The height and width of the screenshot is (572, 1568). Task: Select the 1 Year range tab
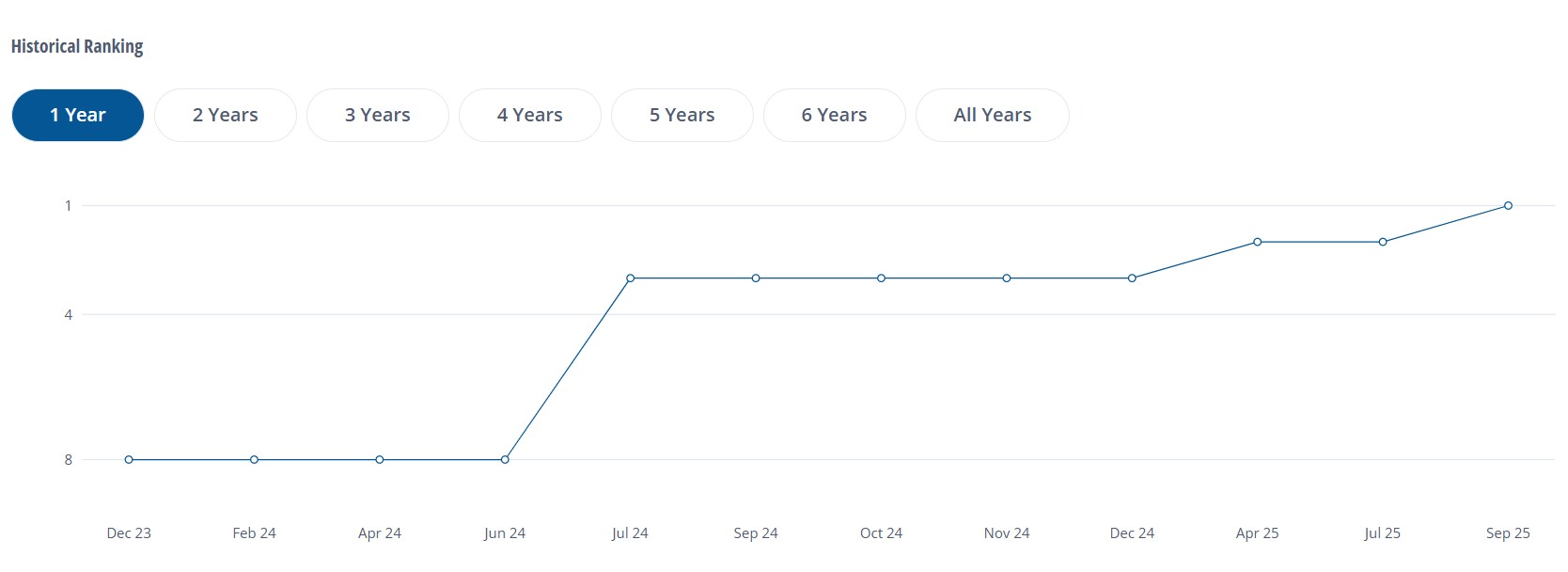77,115
